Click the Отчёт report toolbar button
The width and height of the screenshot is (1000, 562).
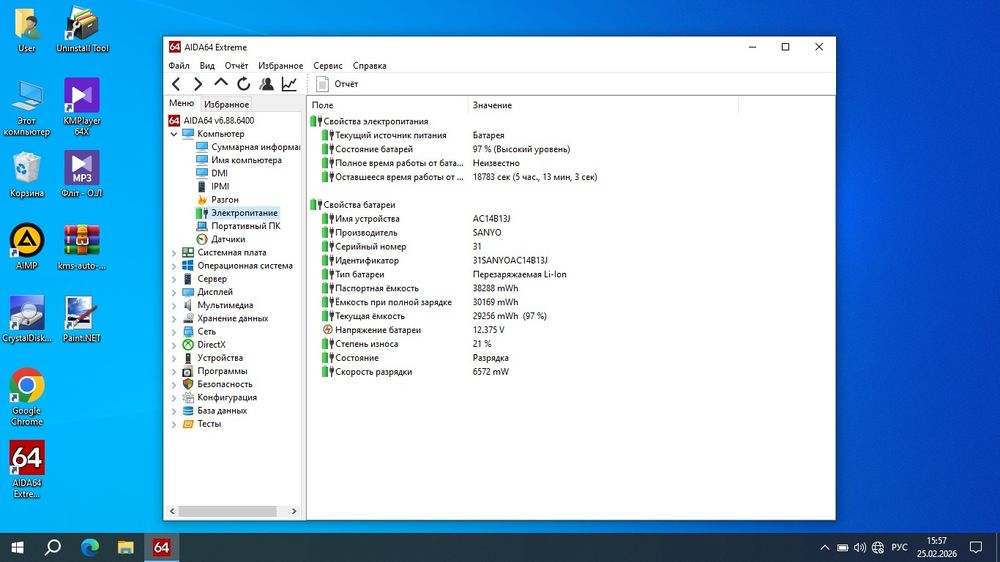337,84
